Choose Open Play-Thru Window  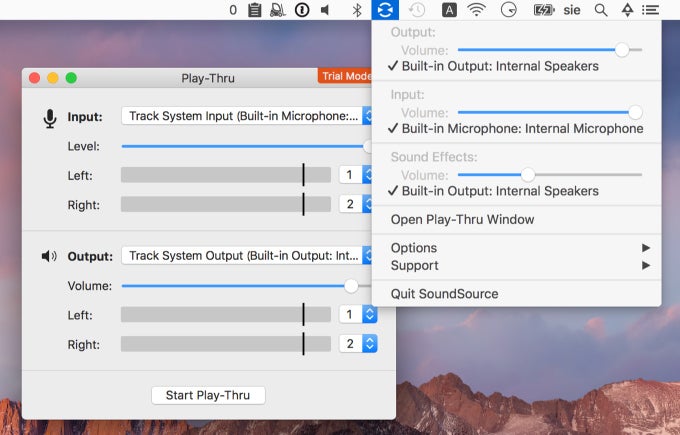517,219
